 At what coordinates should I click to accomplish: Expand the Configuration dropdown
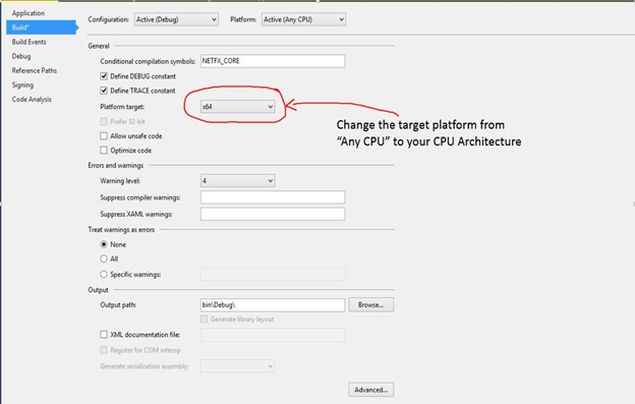tap(176, 19)
